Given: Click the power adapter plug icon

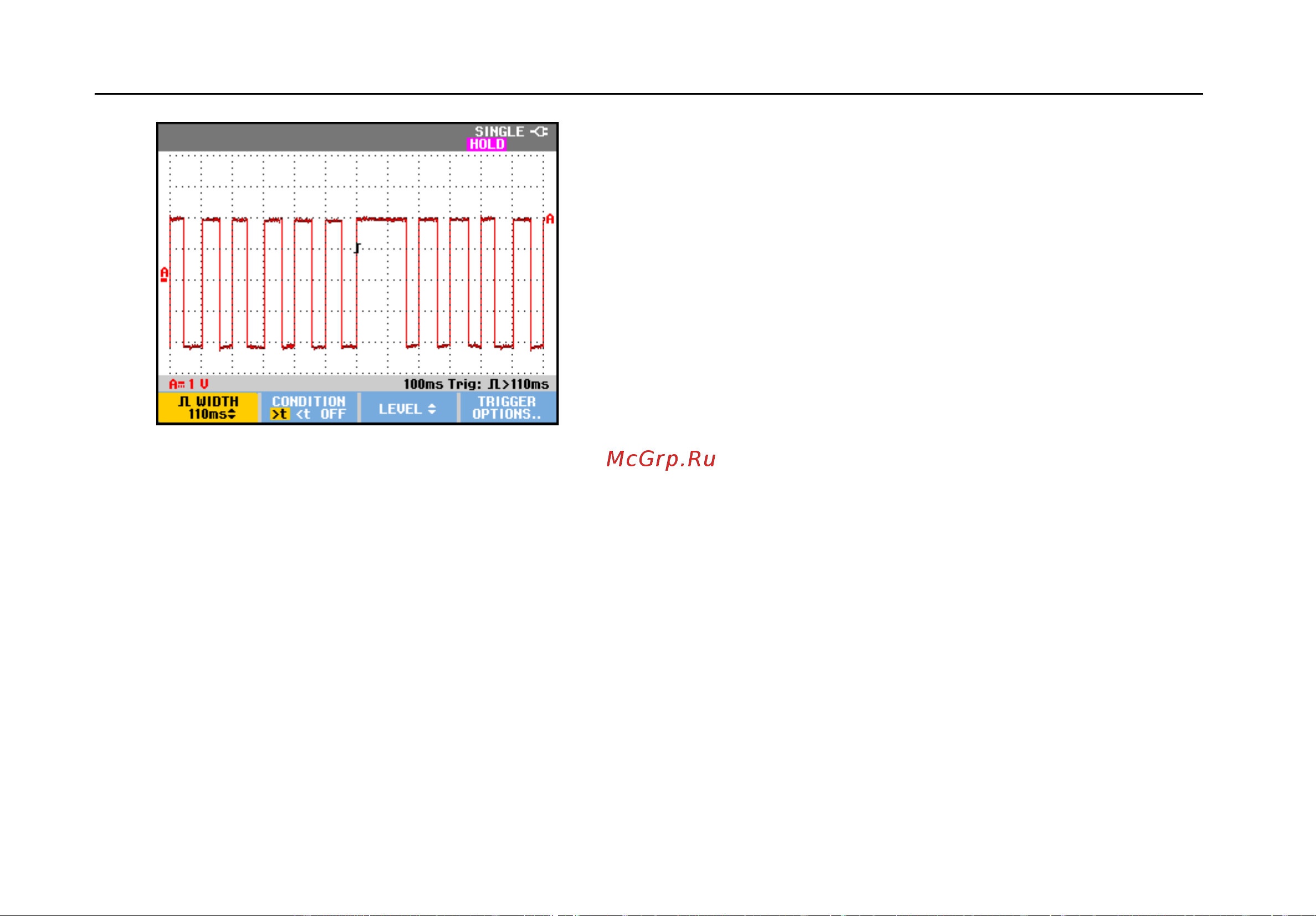Looking at the screenshot, I should click(x=539, y=132).
